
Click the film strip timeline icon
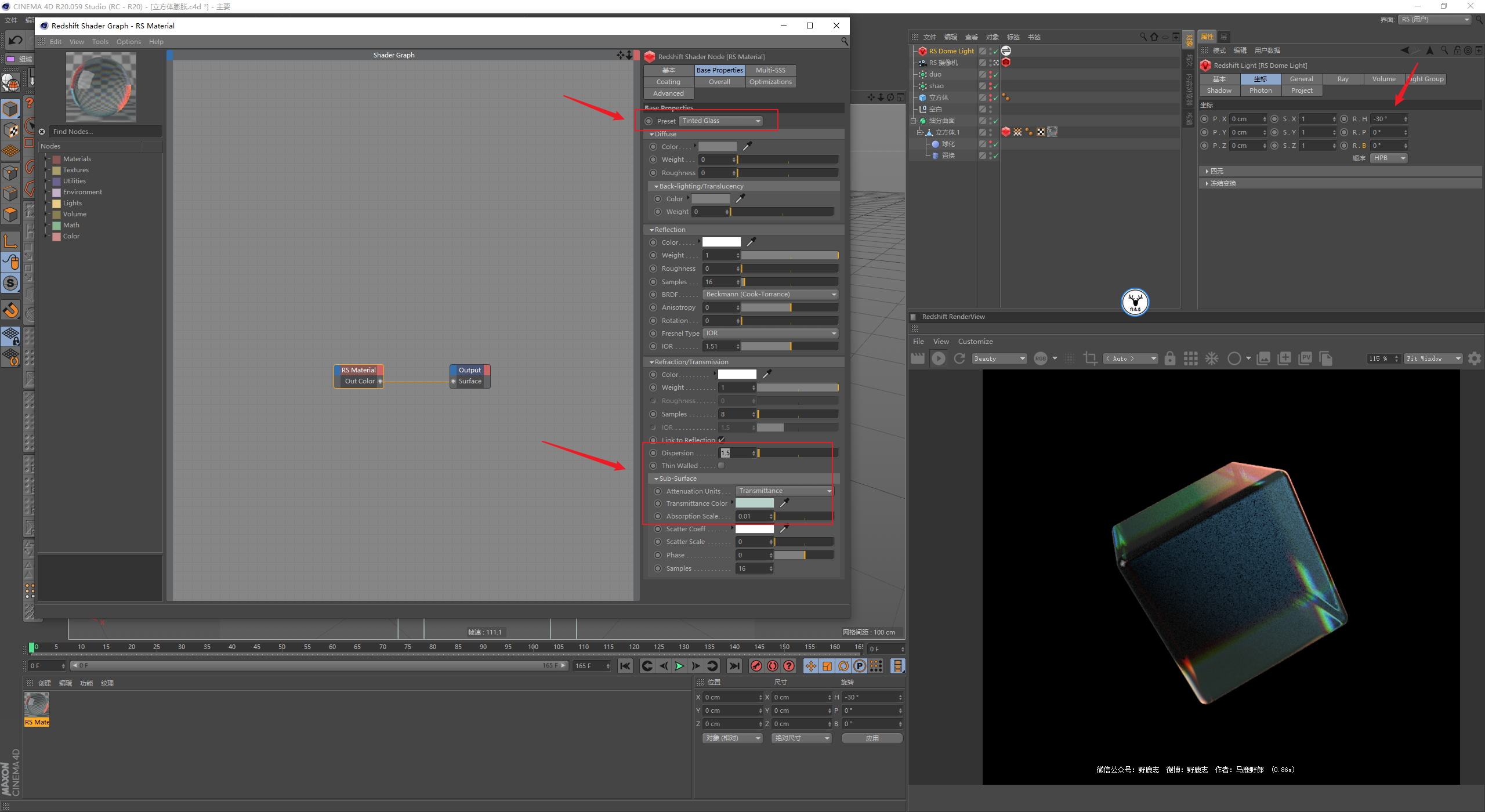click(897, 666)
